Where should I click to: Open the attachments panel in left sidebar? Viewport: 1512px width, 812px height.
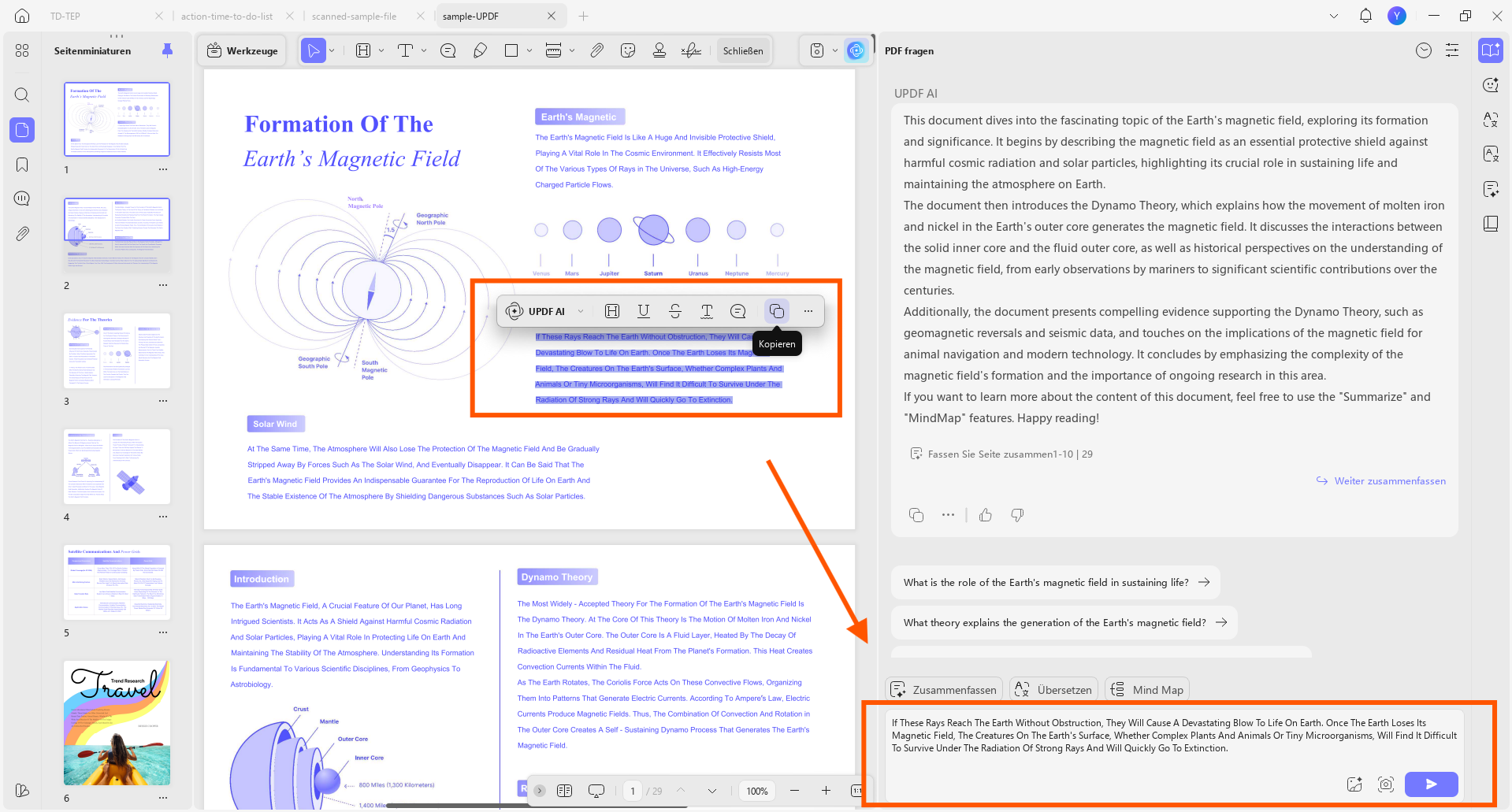coord(22,234)
